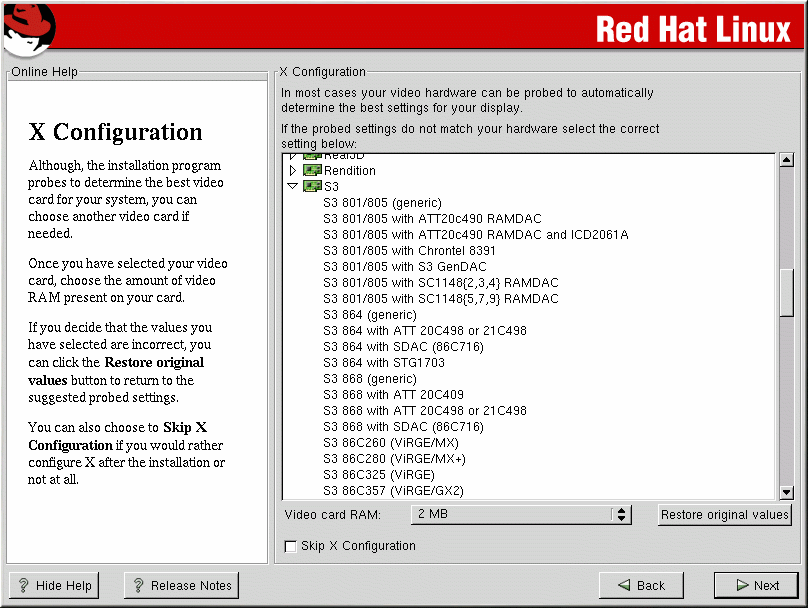Click the Back arrow icon

(x=623, y=586)
